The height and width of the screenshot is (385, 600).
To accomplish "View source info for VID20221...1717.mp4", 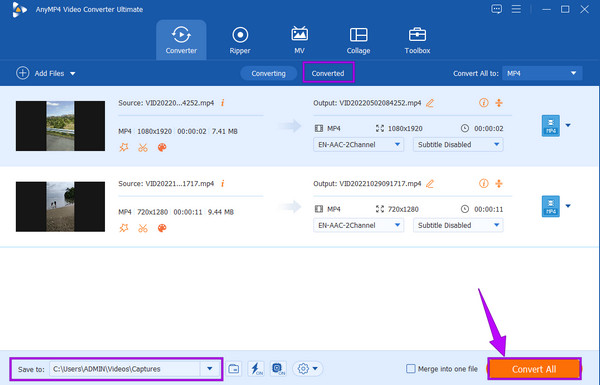I will [x=222, y=183].
